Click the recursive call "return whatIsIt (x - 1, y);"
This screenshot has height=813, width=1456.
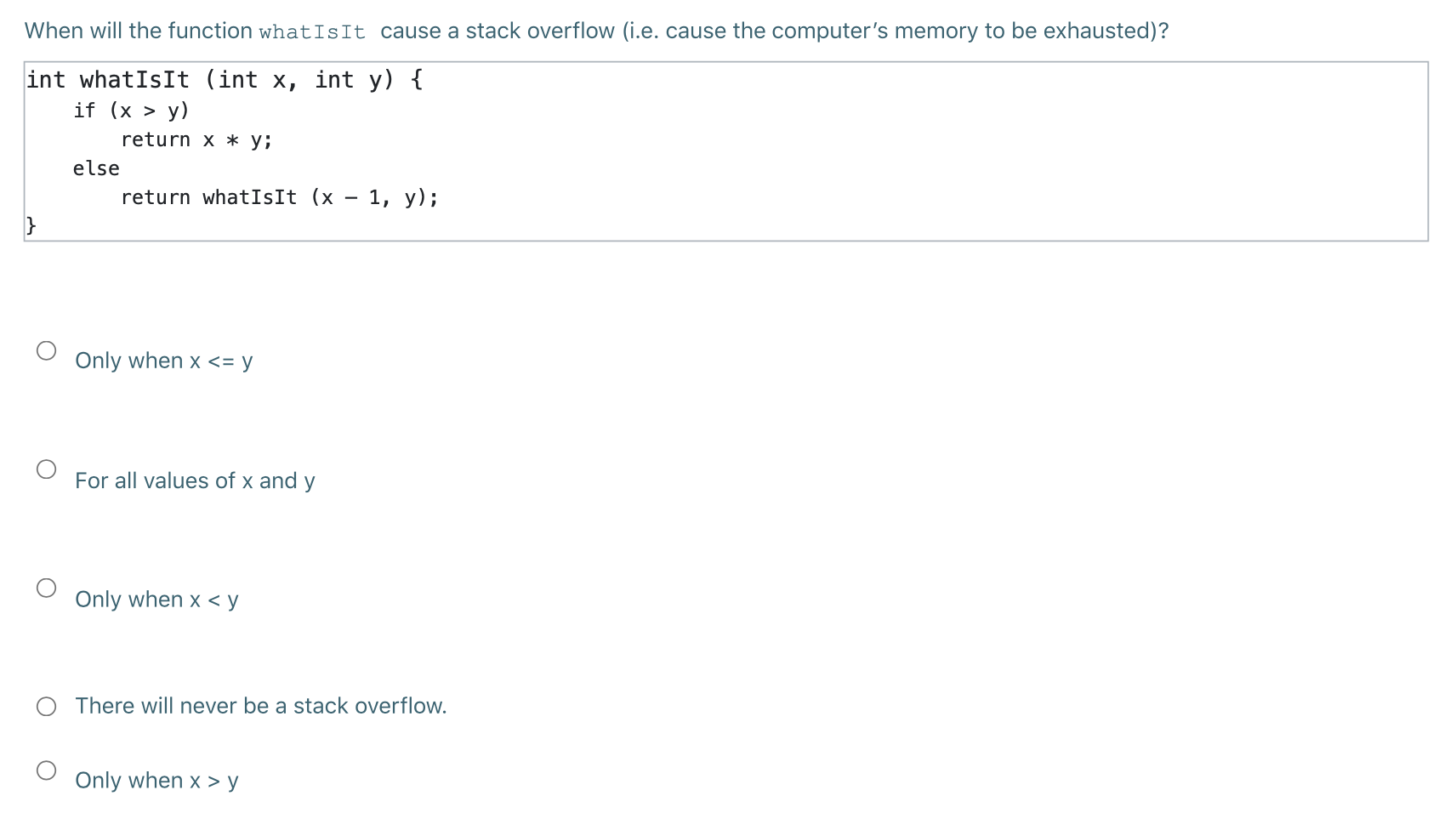[x=279, y=196]
